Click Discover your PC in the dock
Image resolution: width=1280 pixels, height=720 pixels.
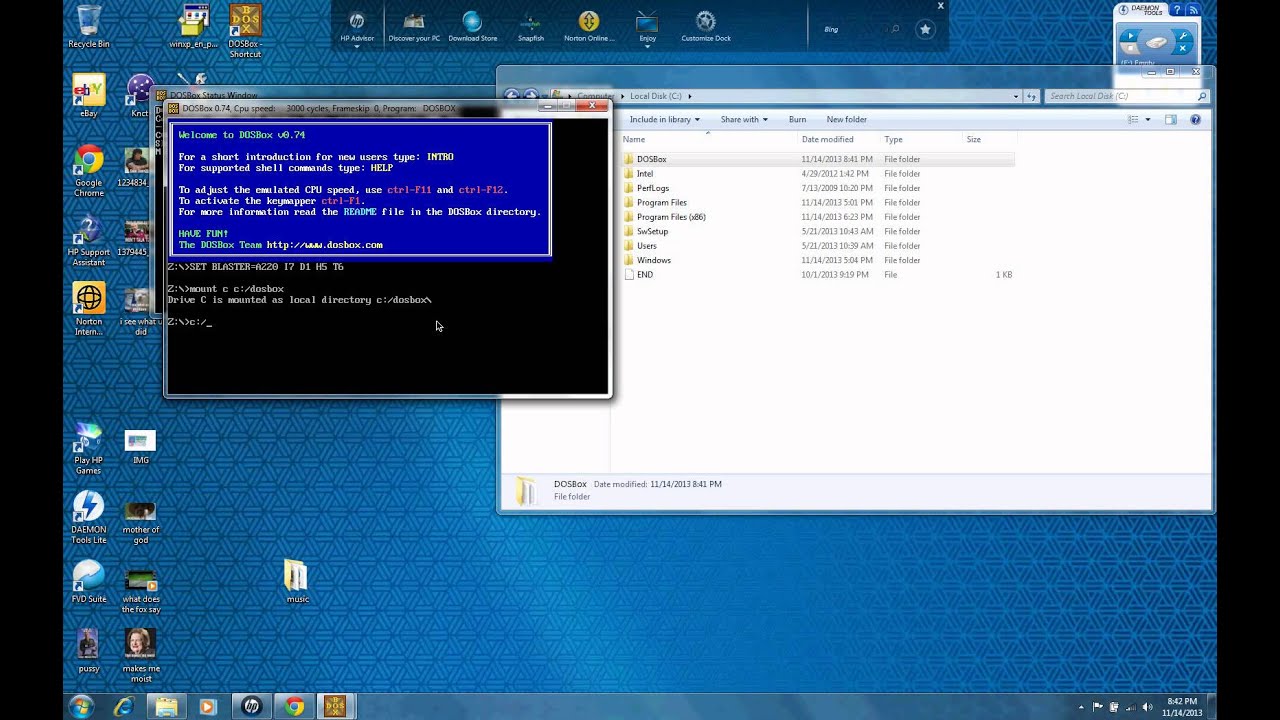coord(414,27)
